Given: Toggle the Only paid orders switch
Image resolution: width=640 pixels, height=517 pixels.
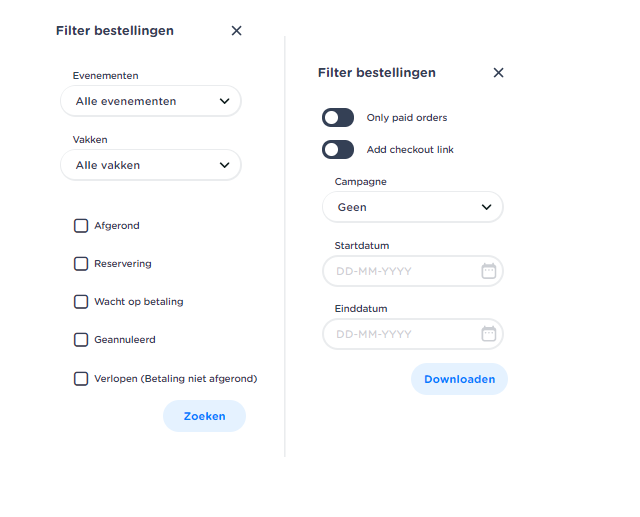Looking at the screenshot, I should click(x=338, y=118).
